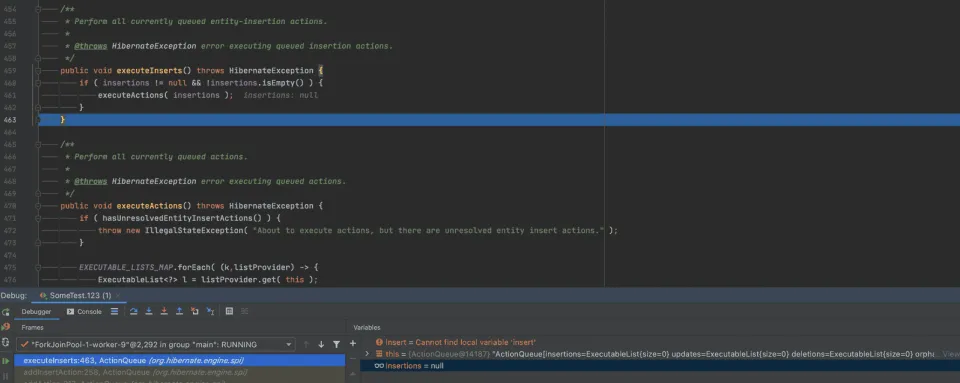Click the red Force Step Into icon
Screen dimensions: 960x383
point(164,311)
